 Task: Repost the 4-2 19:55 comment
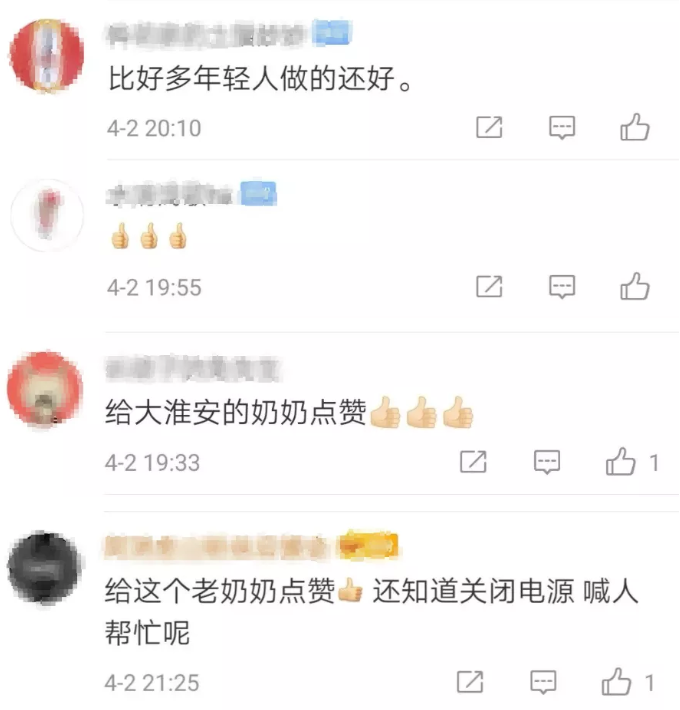489,287
